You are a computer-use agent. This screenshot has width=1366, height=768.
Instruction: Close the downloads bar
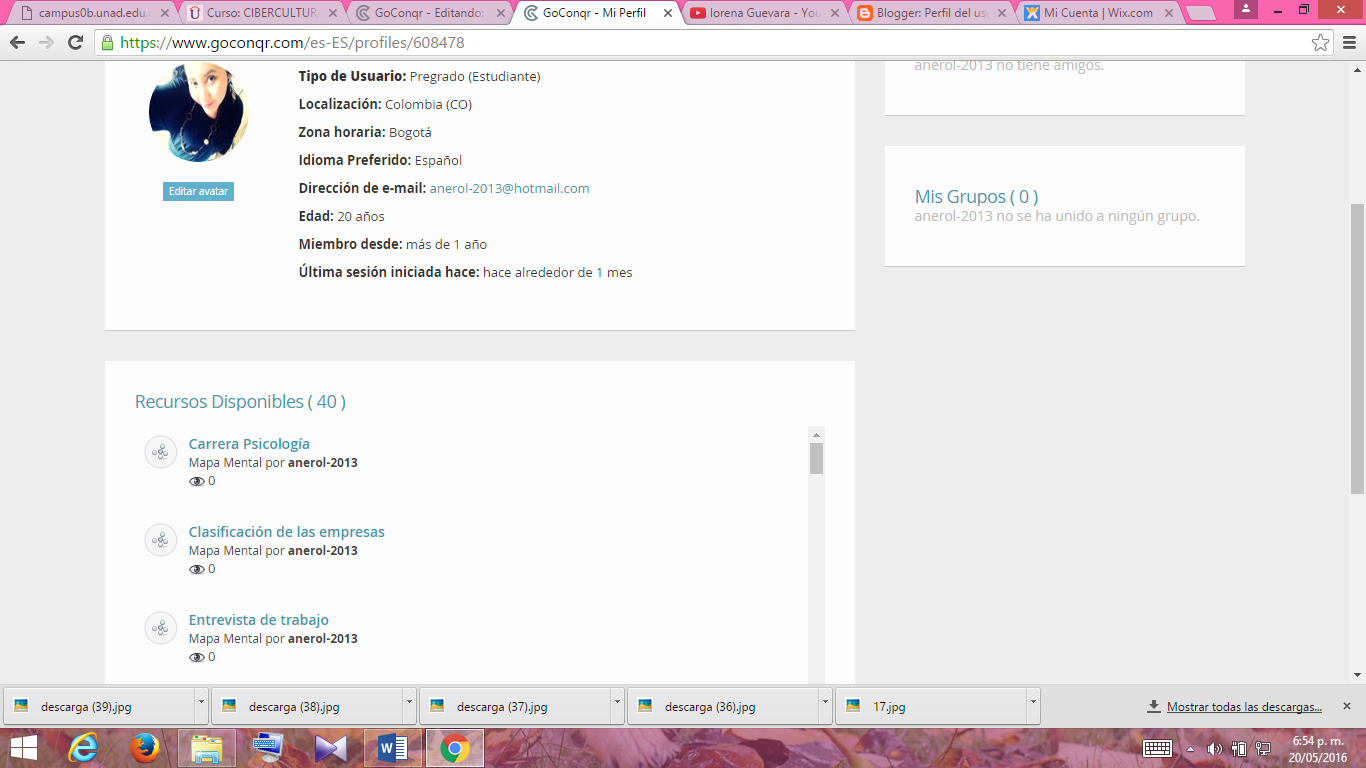1346,706
